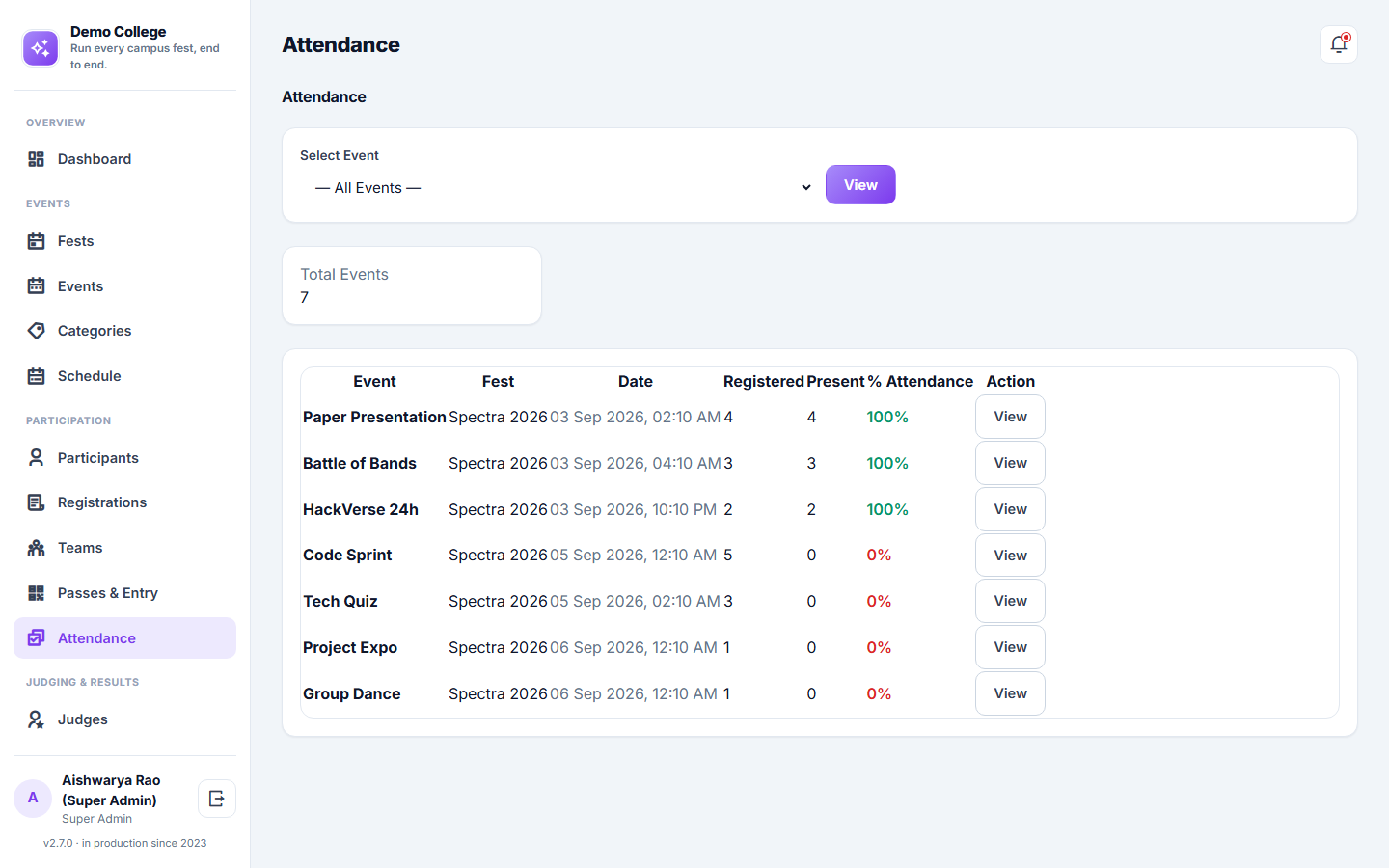Click the Attendance checkmark icon
Viewport: 1389px width, 868px height.
[37, 638]
